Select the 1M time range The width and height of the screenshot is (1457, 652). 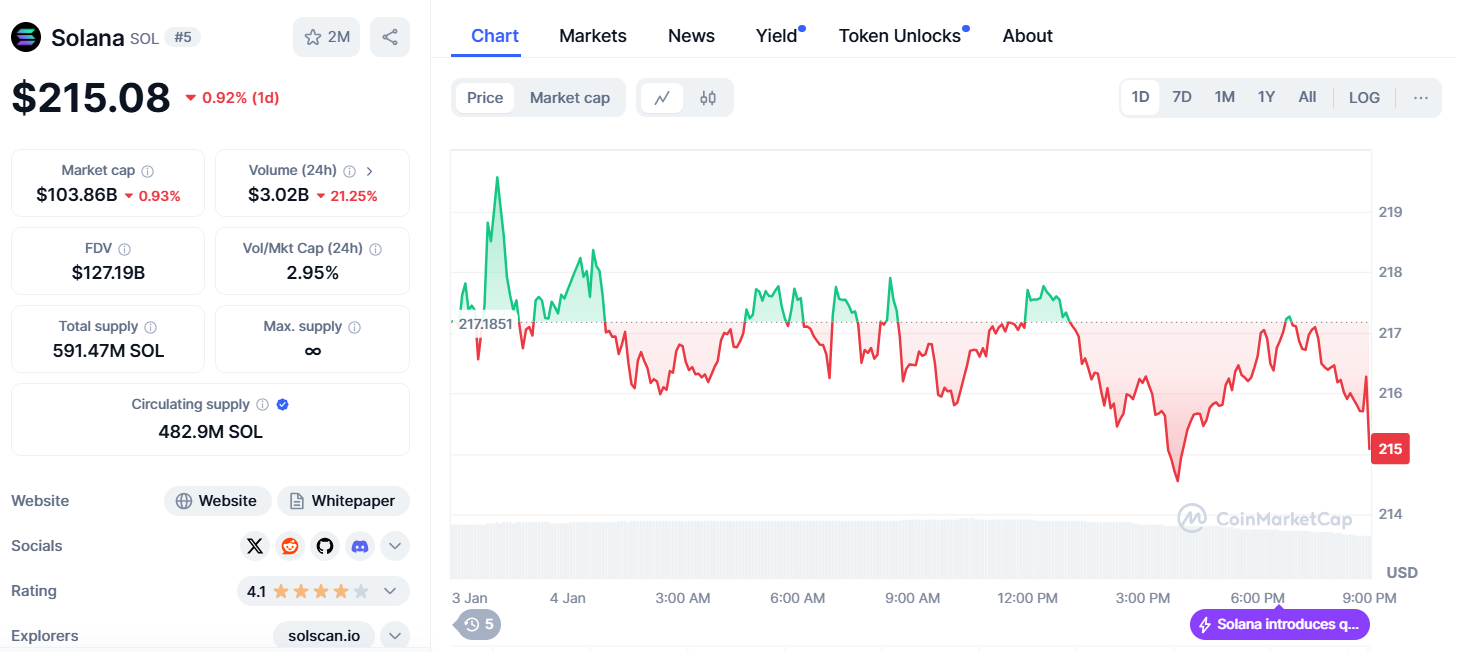click(x=1225, y=98)
